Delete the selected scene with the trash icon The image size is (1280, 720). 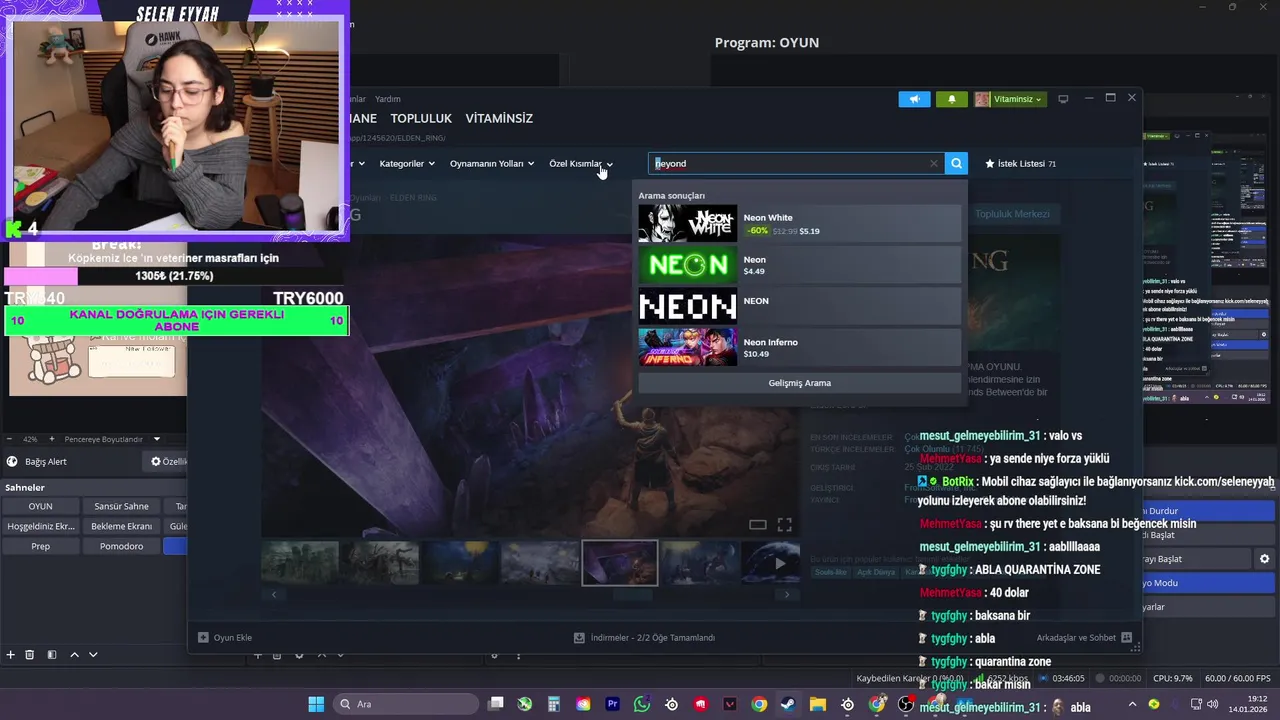pyautogui.click(x=30, y=655)
